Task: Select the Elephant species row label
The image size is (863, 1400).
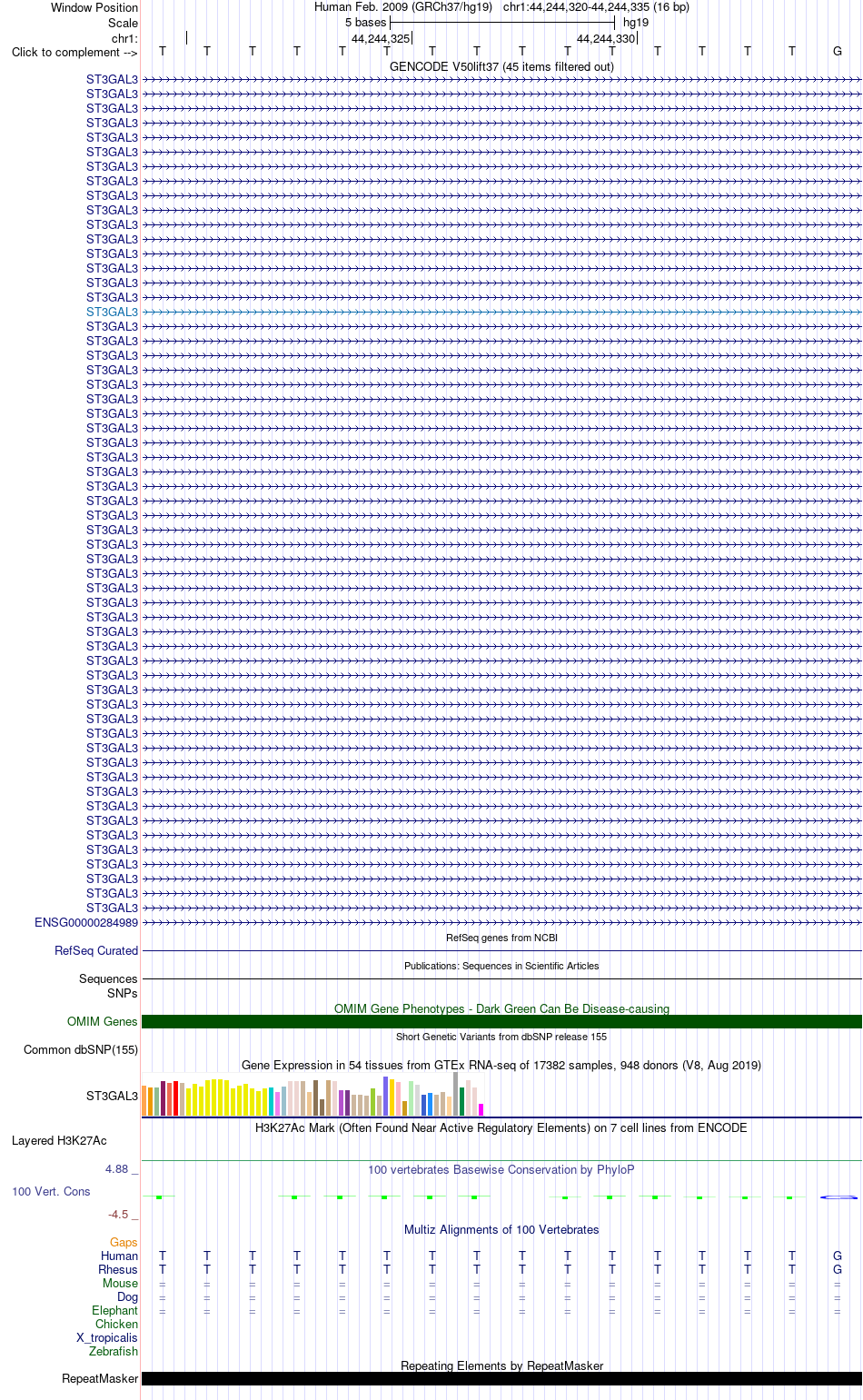Action: tap(114, 1310)
